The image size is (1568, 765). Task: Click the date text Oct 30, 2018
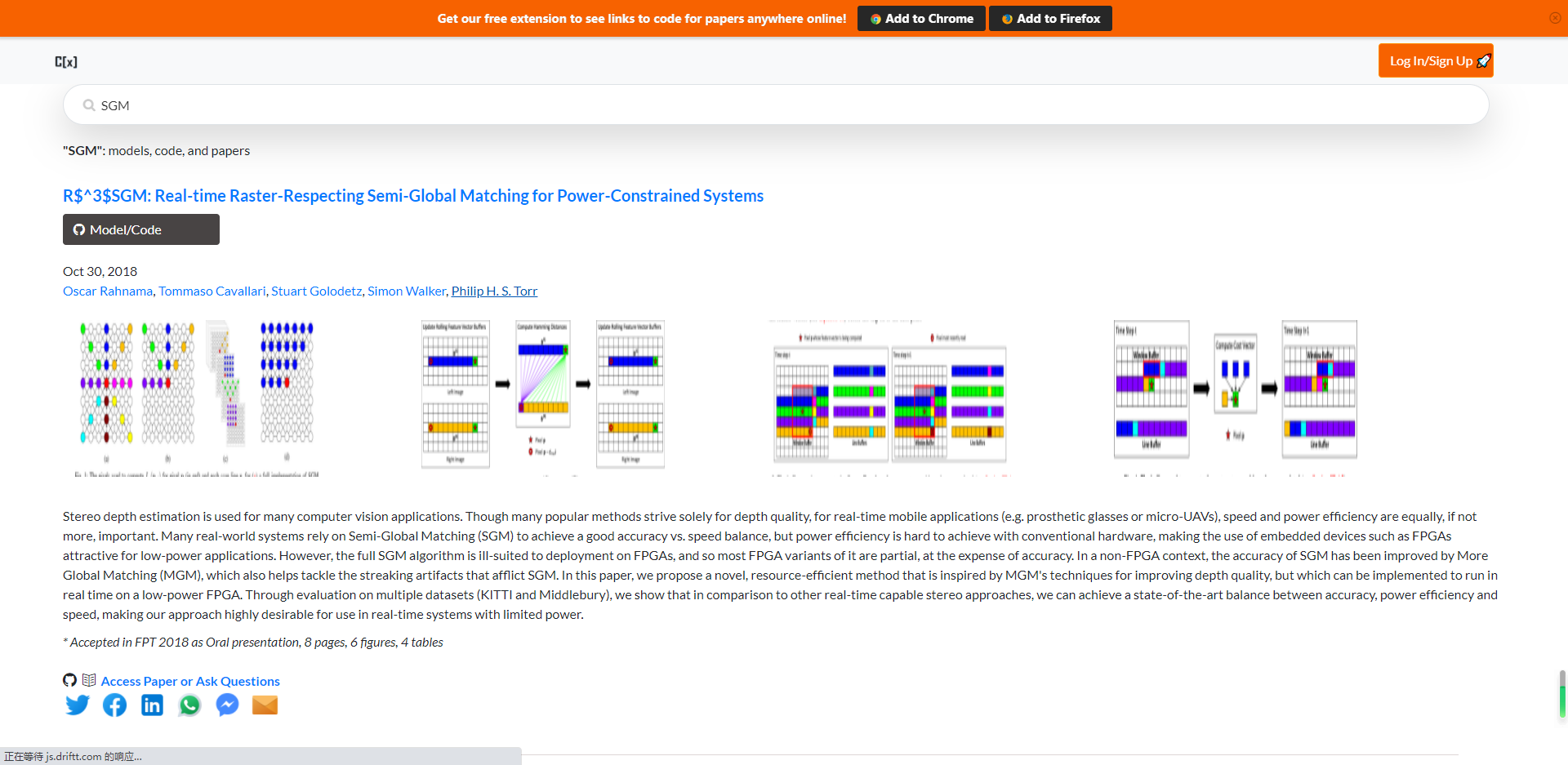coord(100,272)
